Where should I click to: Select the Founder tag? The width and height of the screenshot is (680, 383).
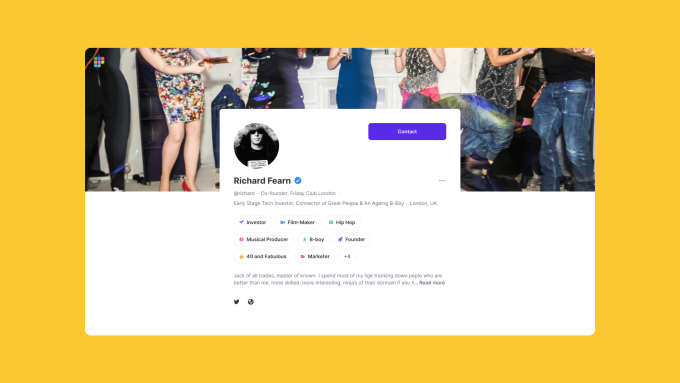(x=352, y=239)
